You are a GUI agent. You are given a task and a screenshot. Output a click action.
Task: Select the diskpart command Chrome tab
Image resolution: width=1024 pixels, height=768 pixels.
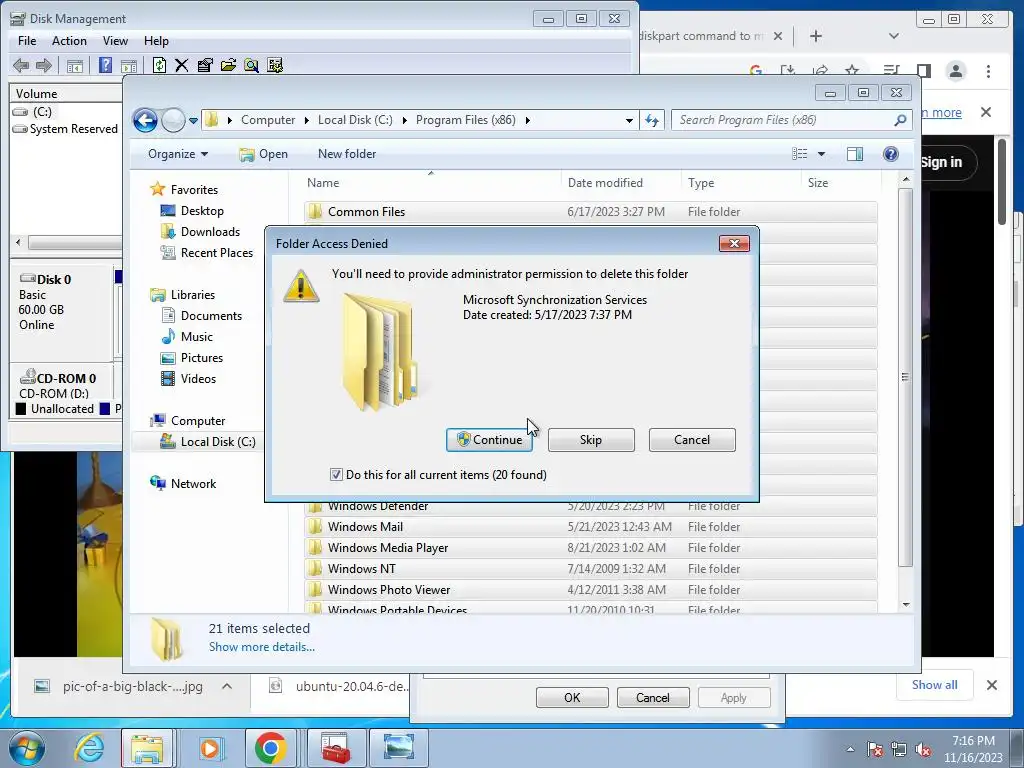click(702, 36)
